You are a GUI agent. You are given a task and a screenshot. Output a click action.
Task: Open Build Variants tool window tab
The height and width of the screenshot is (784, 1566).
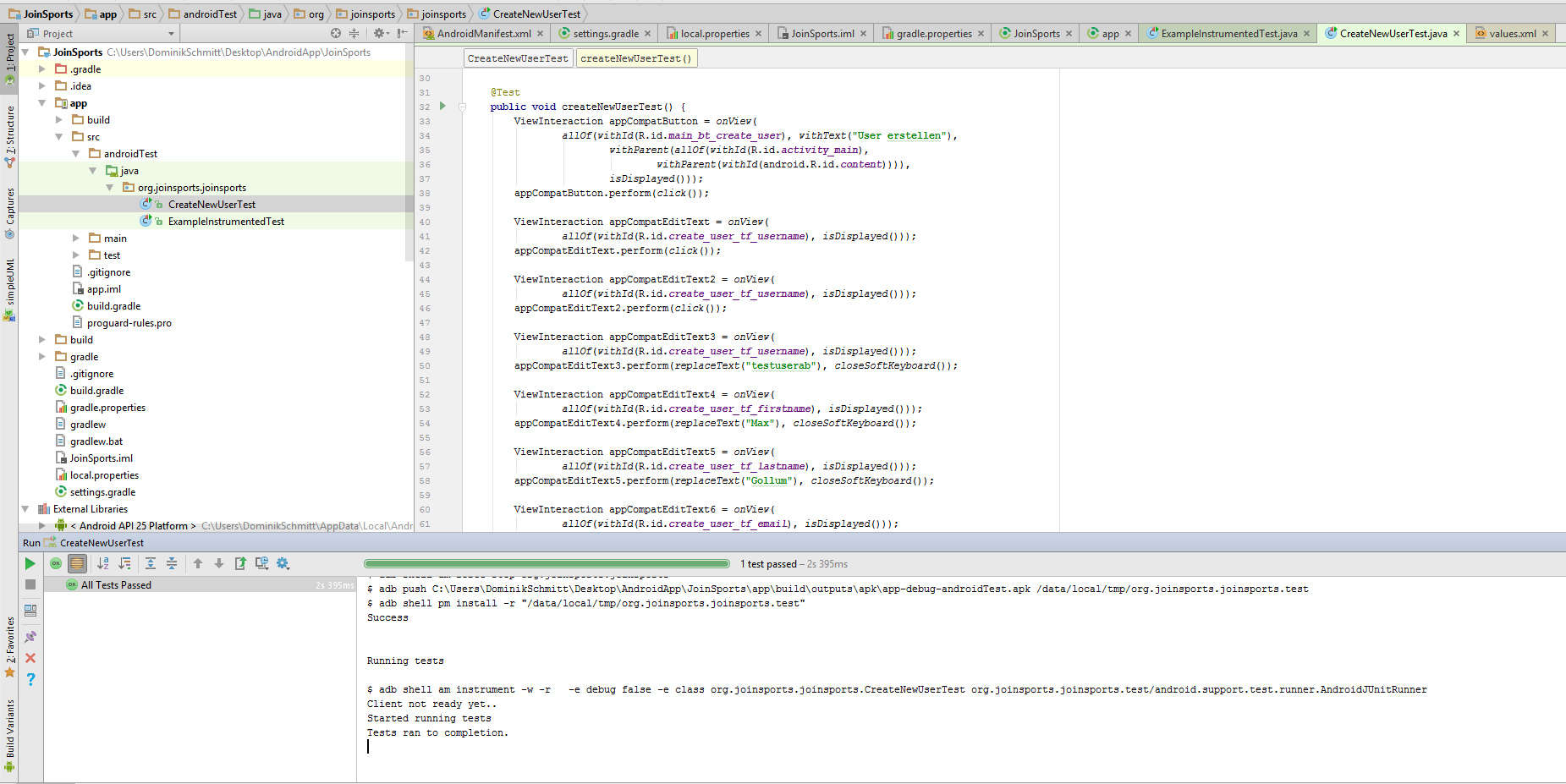(x=10, y=734)
